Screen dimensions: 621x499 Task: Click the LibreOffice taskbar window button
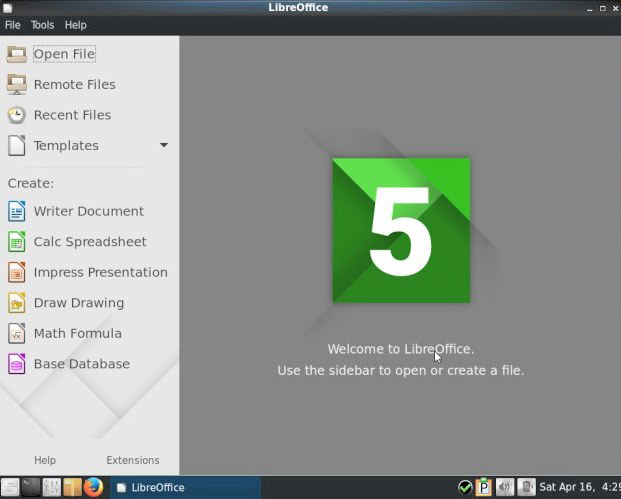tap(185, 488)
